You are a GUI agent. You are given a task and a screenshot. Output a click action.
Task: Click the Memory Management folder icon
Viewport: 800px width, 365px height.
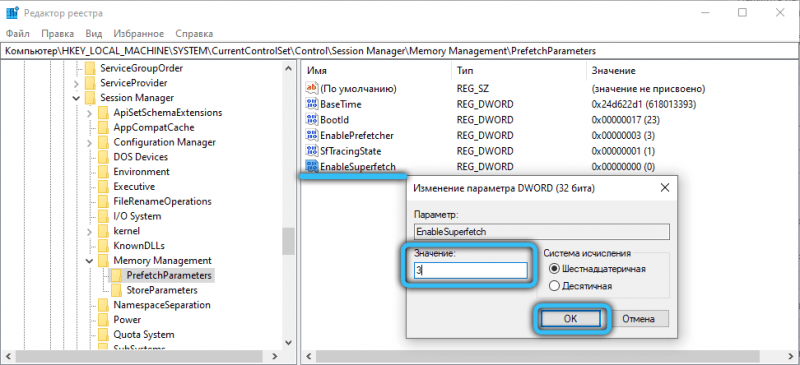(104, 260)
